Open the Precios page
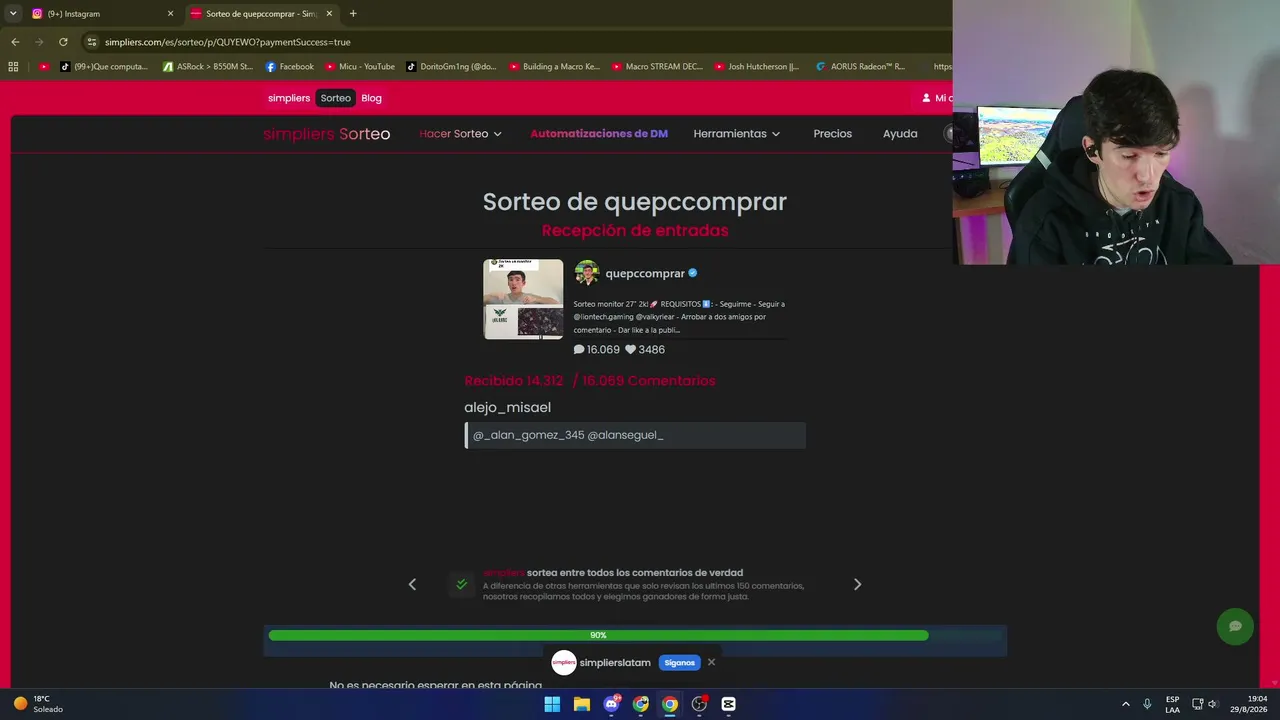Image resolution: width=1280 pixels, height=720 pixels. click(x=833, y=134)
